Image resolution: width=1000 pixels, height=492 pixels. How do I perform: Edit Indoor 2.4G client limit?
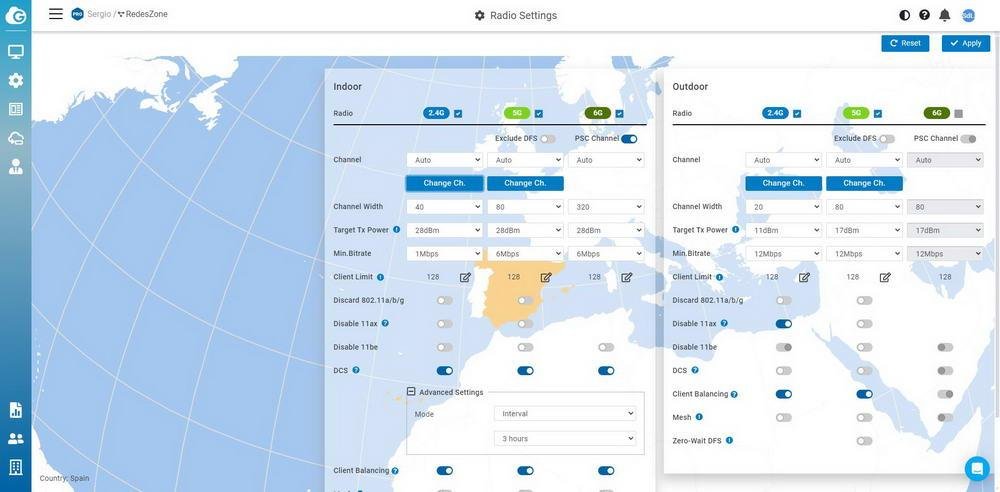point(465,277)
